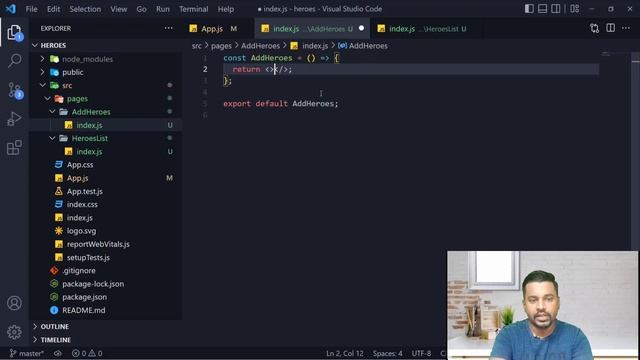The height and width of the screenshot is (360, 640).
Task: Open the Selection menu
Action: pos(85,9)
